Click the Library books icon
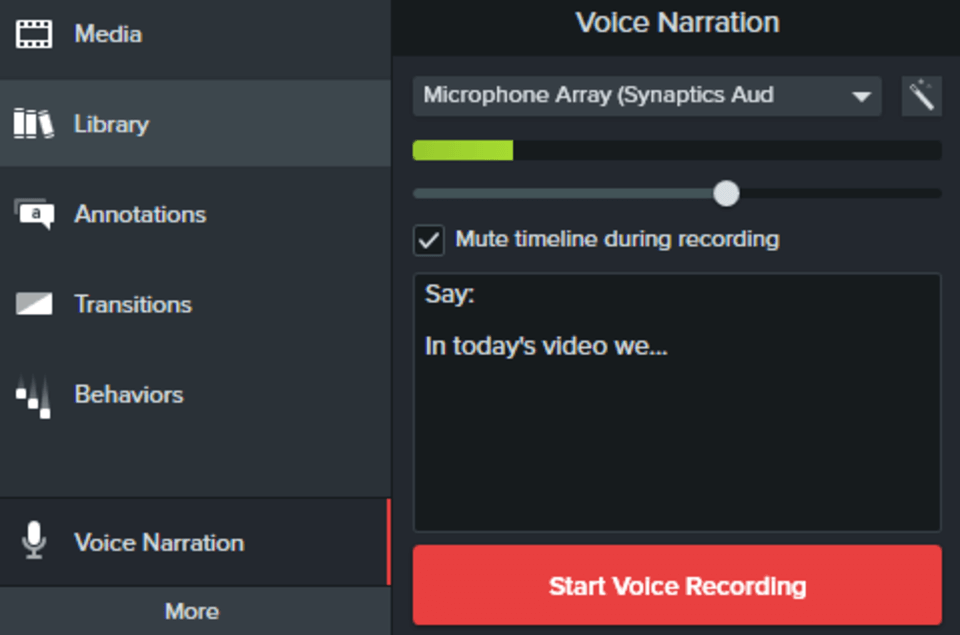Image resolution: width=960 pixels, height=635 pixels. pyautogui.click(x=34, y=124)
